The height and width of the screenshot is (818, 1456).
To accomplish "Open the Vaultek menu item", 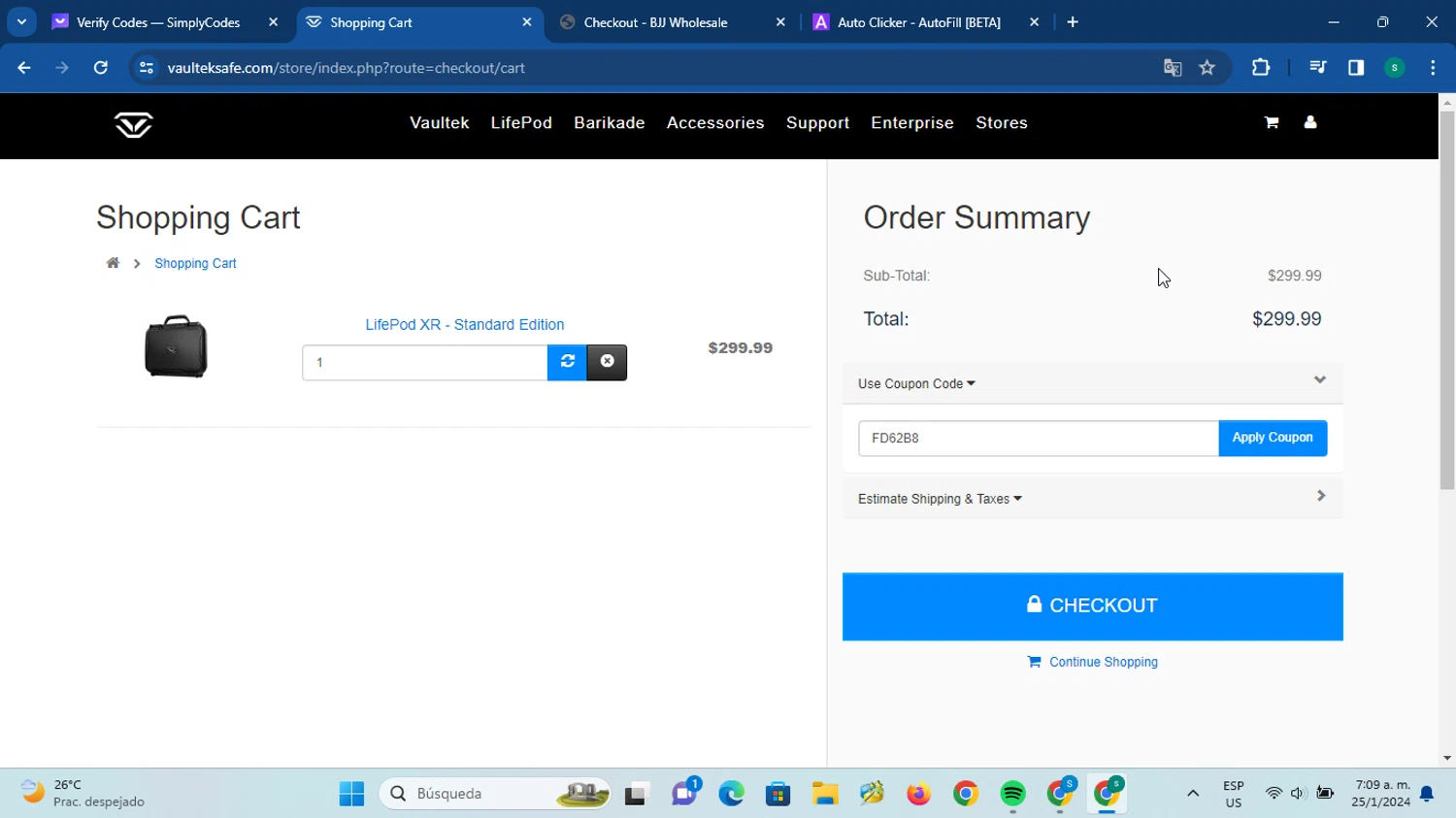I will point(439,123).
